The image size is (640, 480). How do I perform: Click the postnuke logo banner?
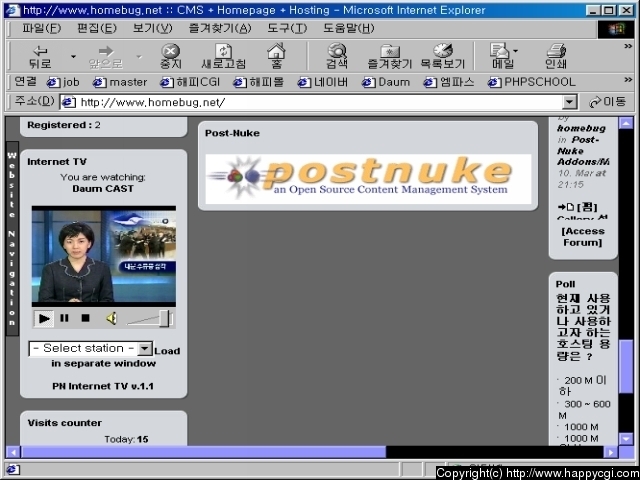point(368,179)
